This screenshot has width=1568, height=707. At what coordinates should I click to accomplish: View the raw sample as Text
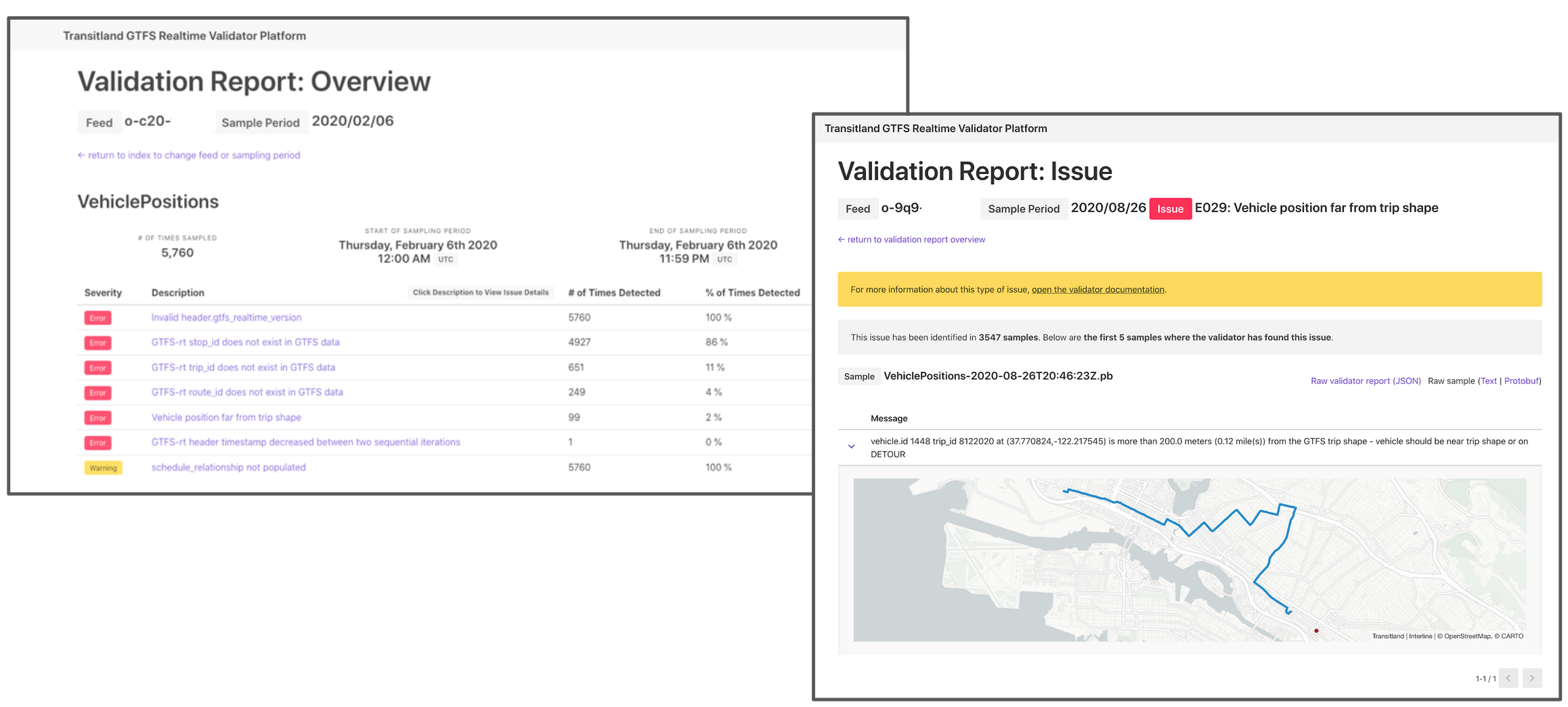(x=1489, y=381)
